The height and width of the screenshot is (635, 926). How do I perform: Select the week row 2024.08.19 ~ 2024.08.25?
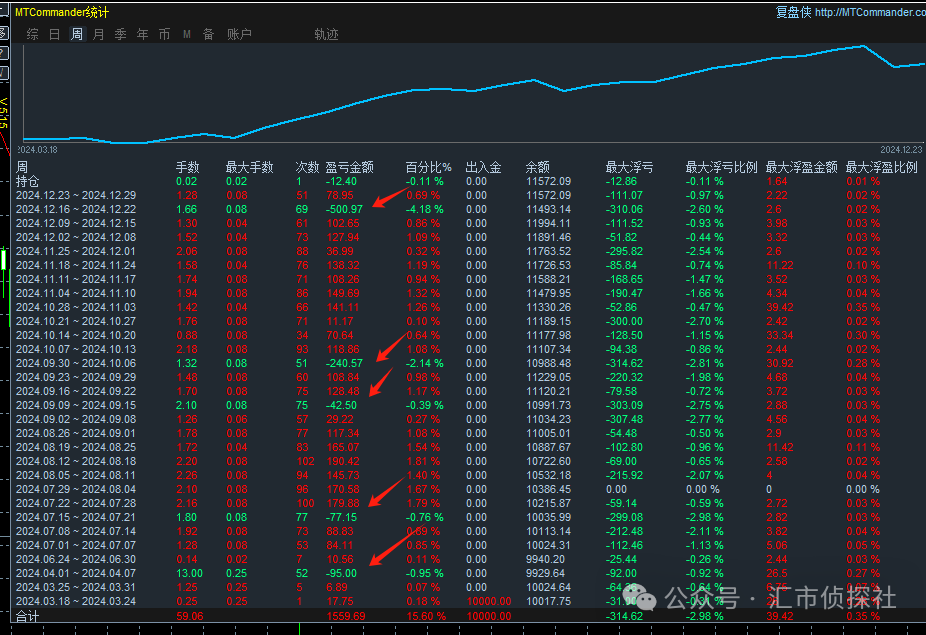76,447
